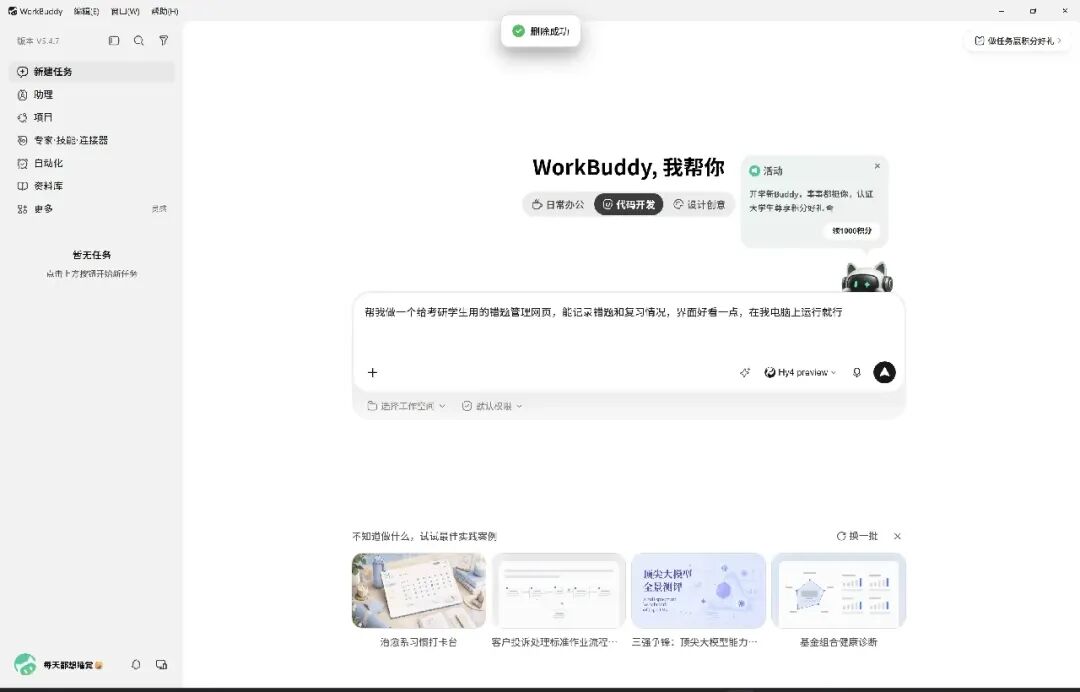Click the user avatar at bottom left

coord(25,664)
